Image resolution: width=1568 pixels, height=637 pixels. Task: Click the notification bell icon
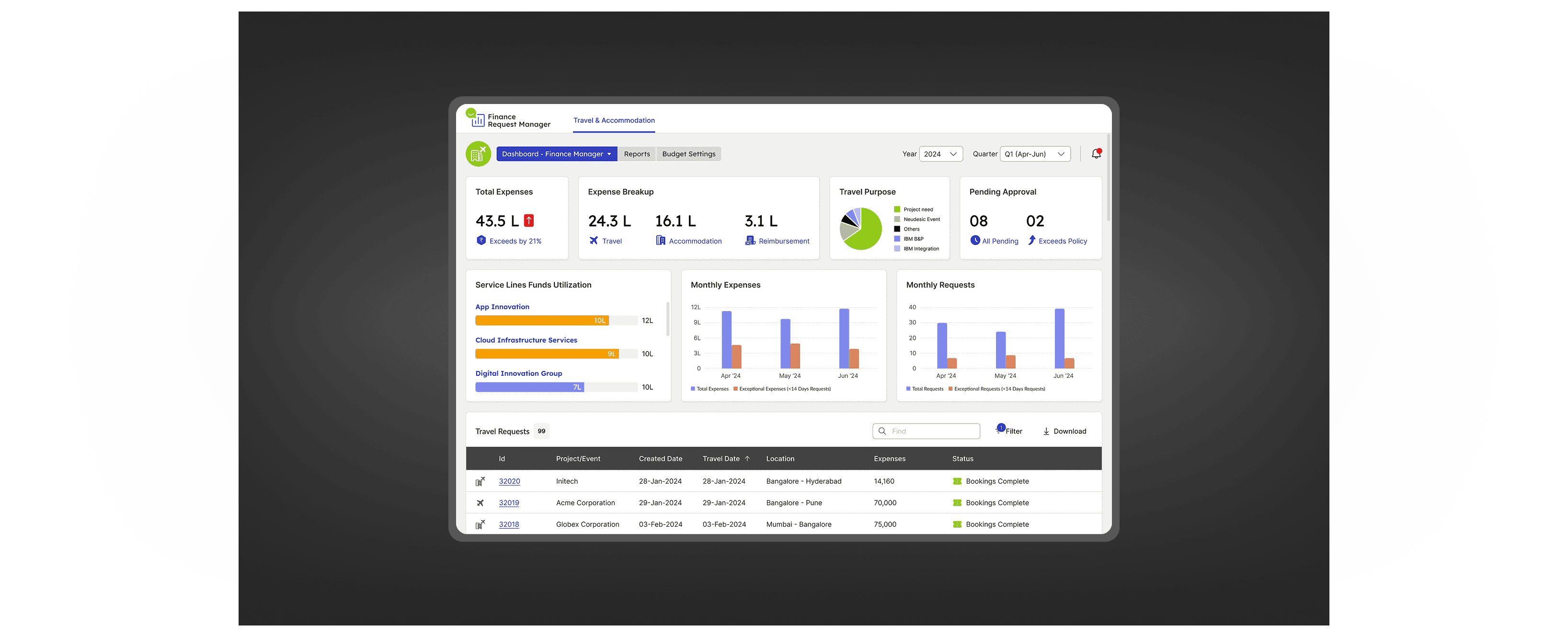(x=1096, y=154)
